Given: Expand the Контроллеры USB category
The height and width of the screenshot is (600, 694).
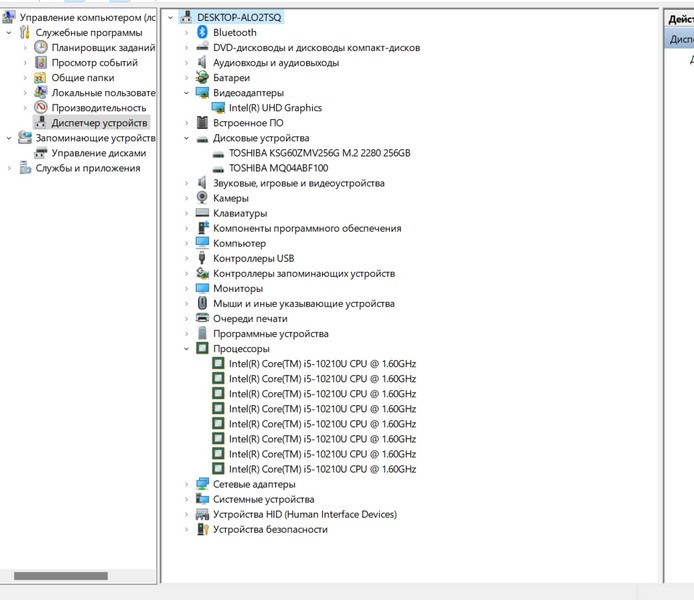Looking at the screenshot, I should [x=186, y=258].
